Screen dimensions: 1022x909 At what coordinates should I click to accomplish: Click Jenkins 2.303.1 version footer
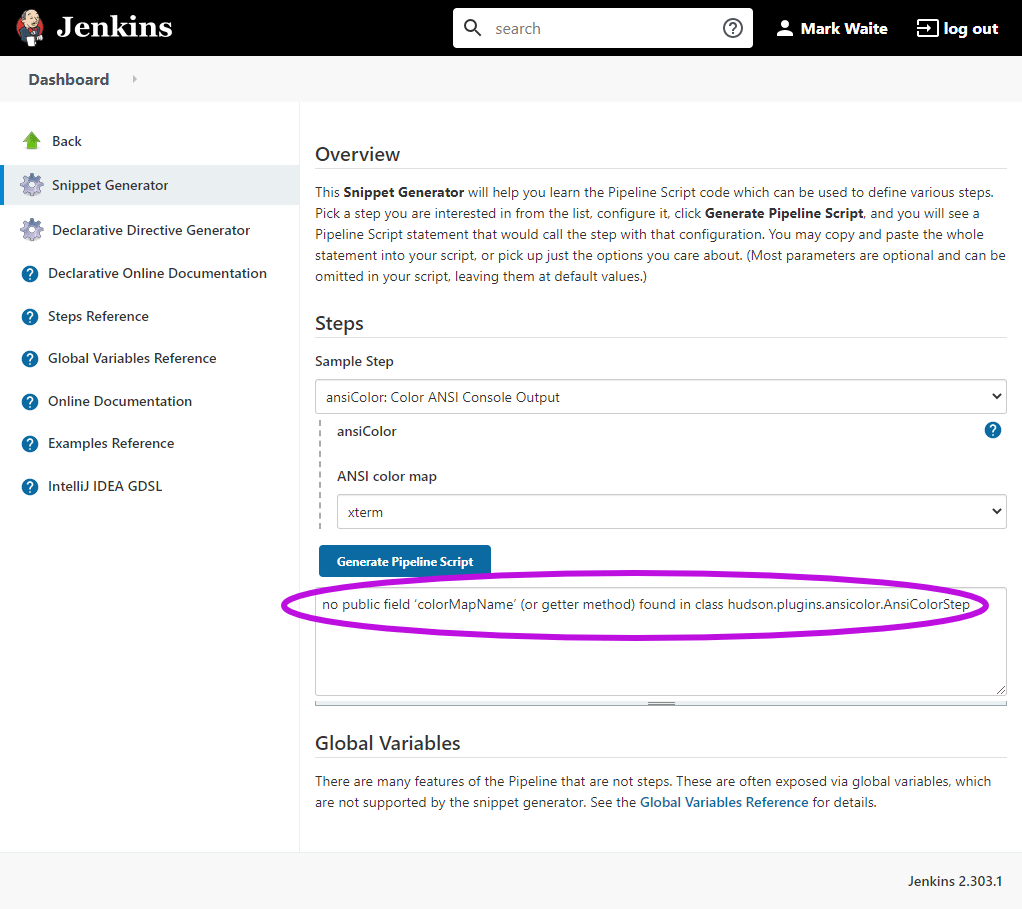(x=955, y=881)
